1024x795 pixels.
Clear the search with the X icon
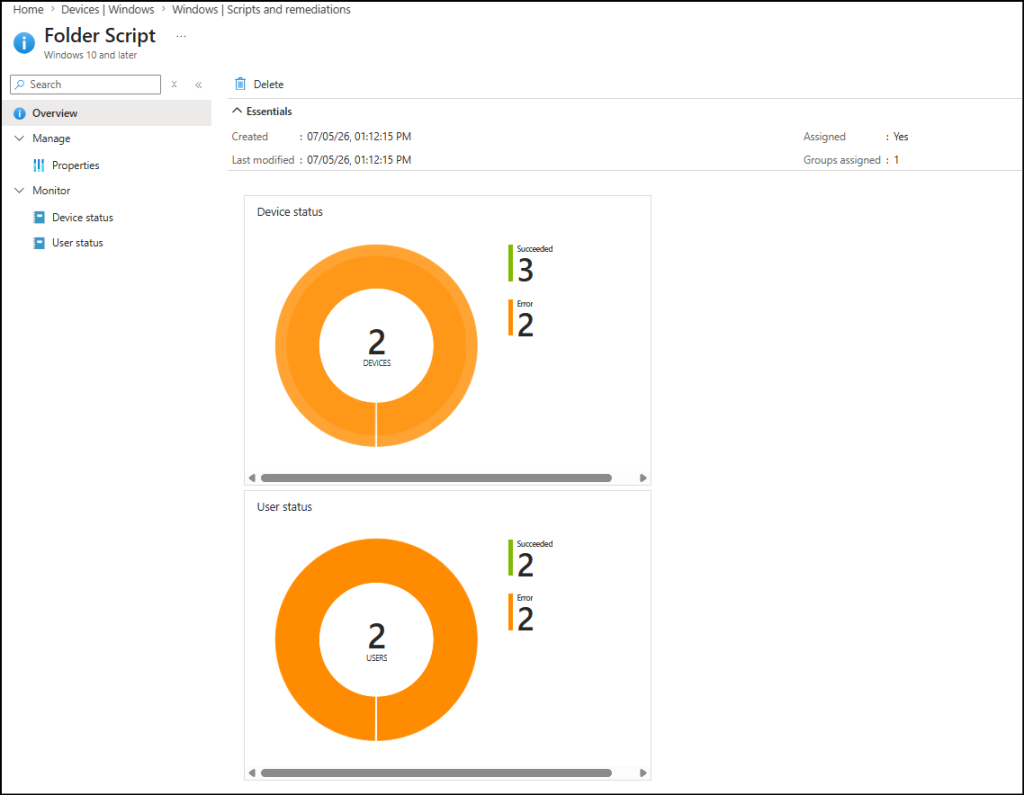174,84
